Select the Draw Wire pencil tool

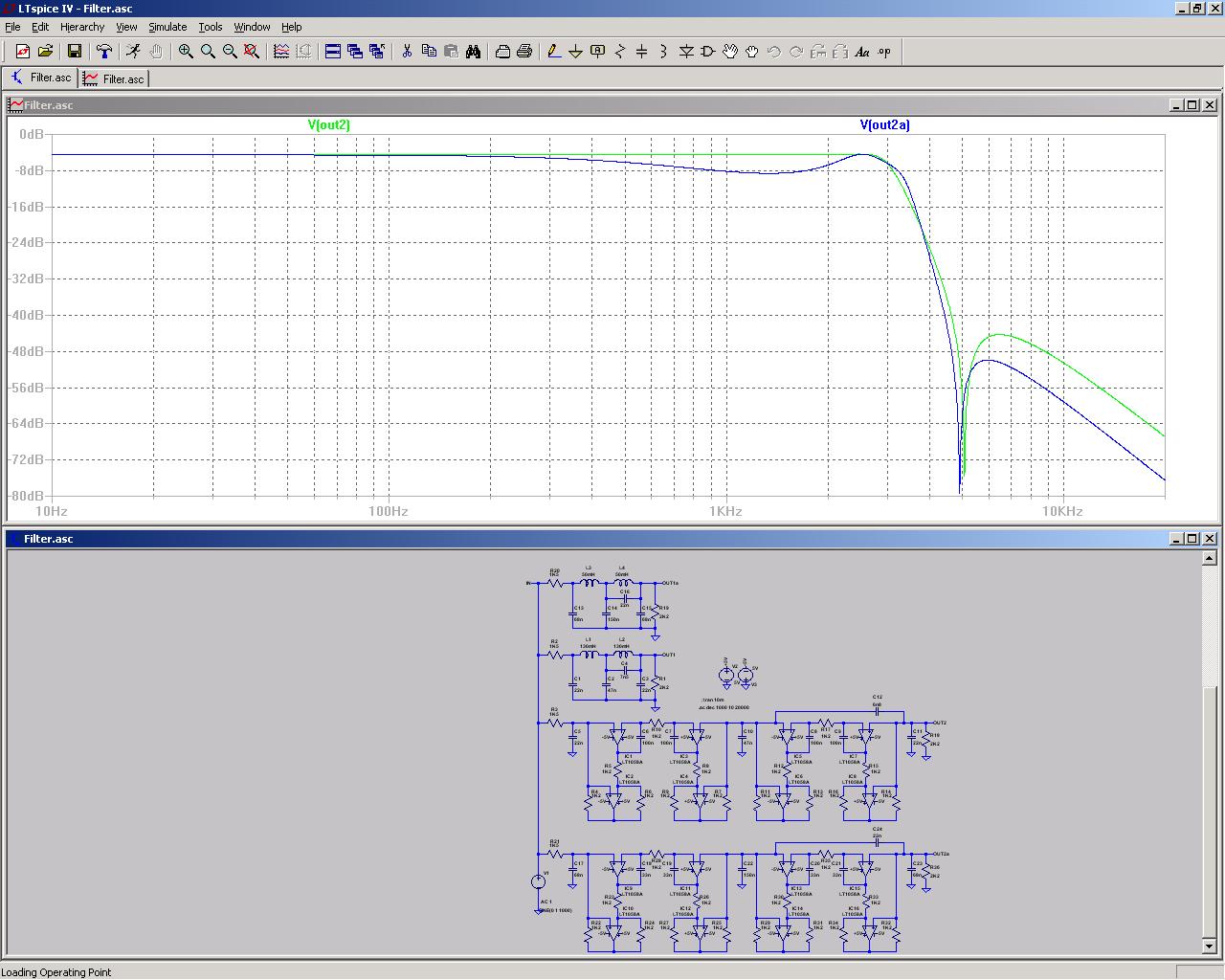pos(553,52)
